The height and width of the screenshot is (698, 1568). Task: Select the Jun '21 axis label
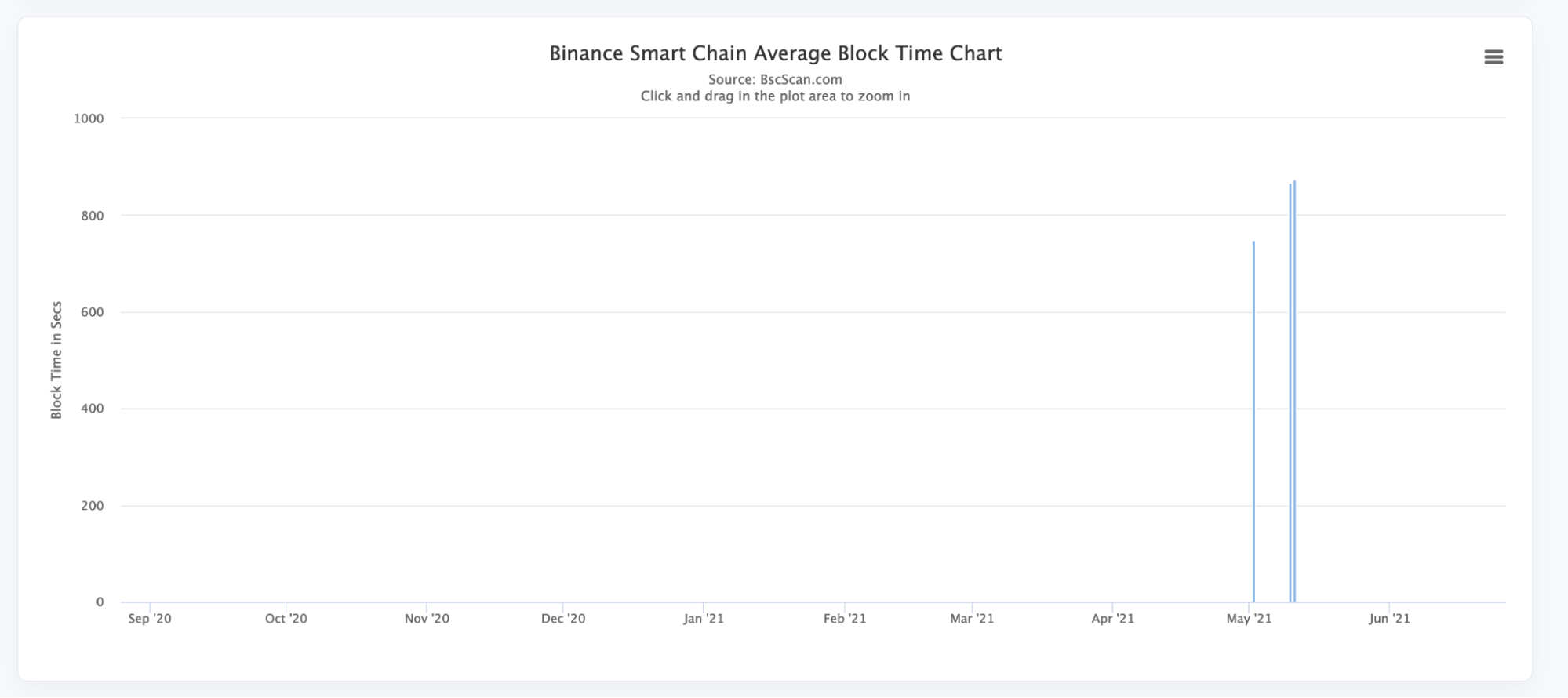coord(1389,619)
